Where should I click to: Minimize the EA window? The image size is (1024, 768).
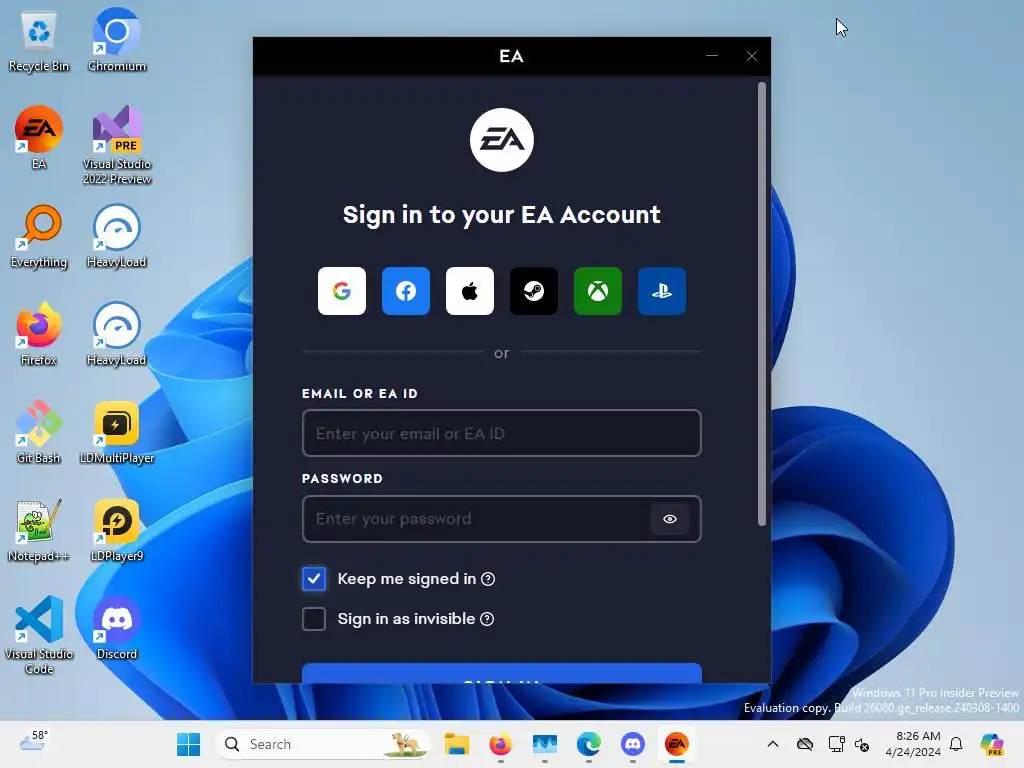(x=712, y=56)
